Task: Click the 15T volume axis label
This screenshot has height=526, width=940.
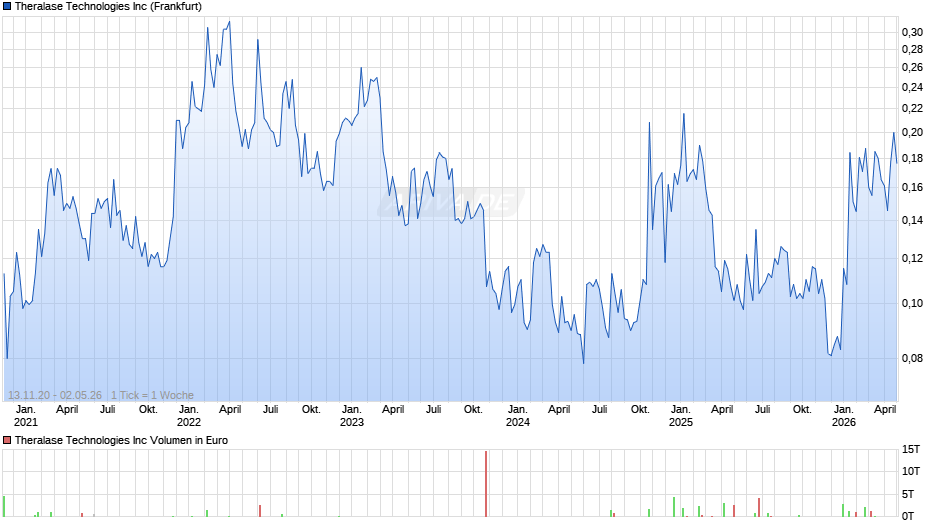Action: pos(911,449)
